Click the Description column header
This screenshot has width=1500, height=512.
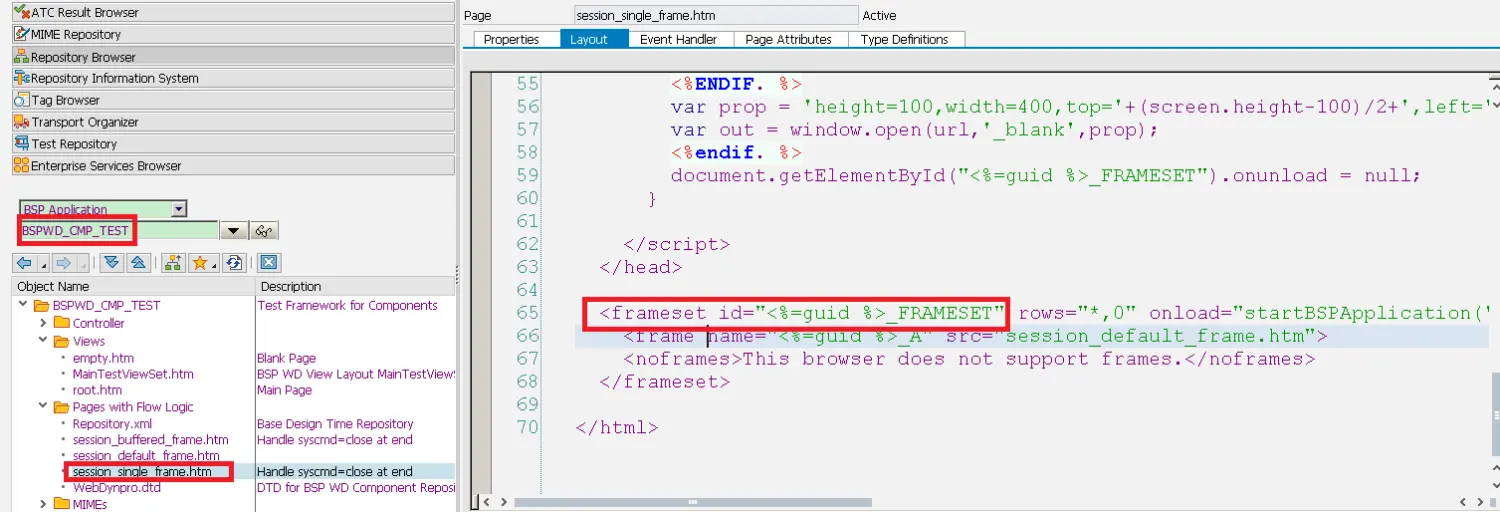pos(357,286)
